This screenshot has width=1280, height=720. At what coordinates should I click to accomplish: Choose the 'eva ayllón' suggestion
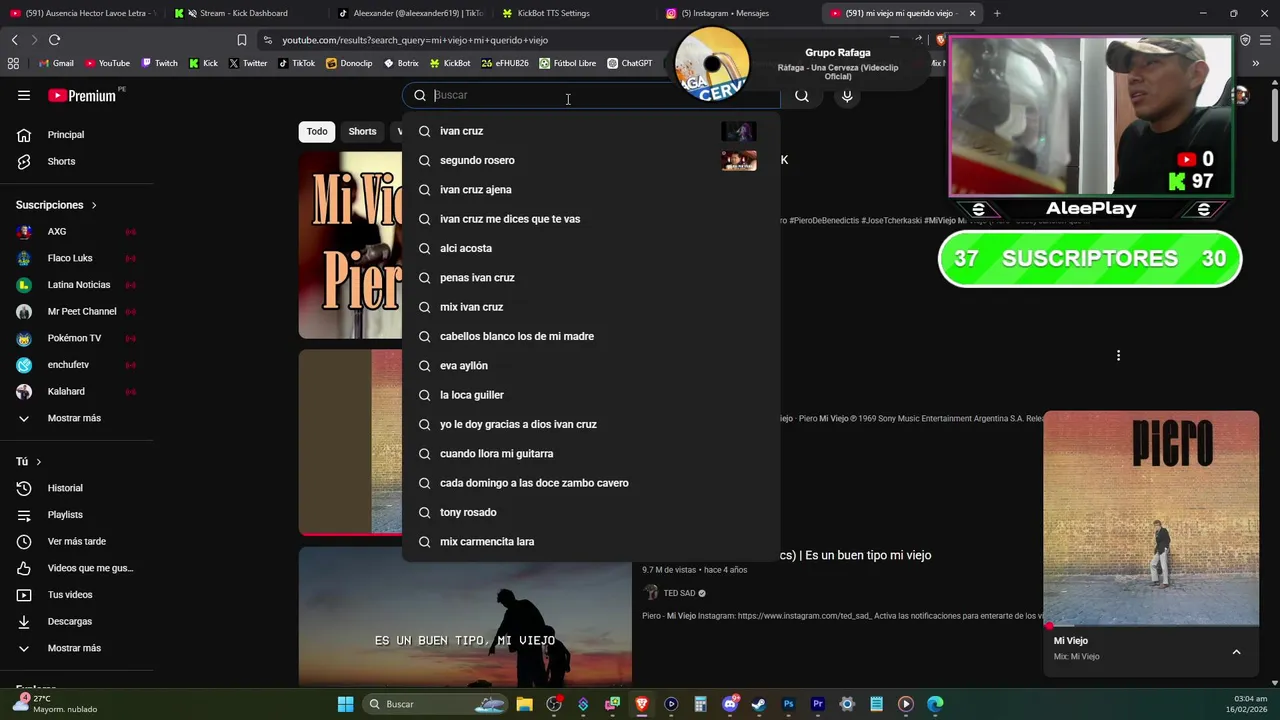(590, 366)
